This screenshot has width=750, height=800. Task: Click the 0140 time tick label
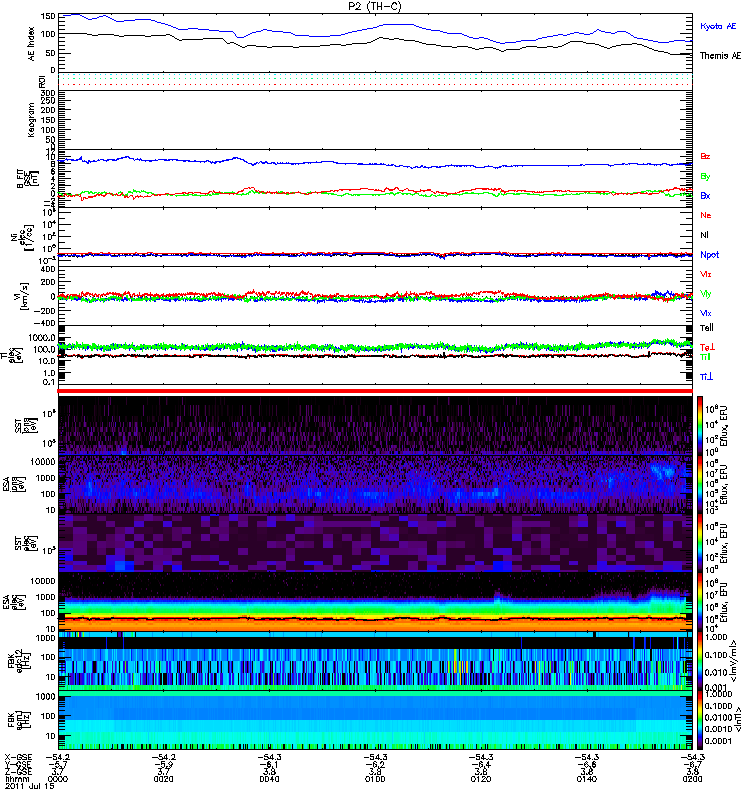pyautogui.click(x=587, y=779)
